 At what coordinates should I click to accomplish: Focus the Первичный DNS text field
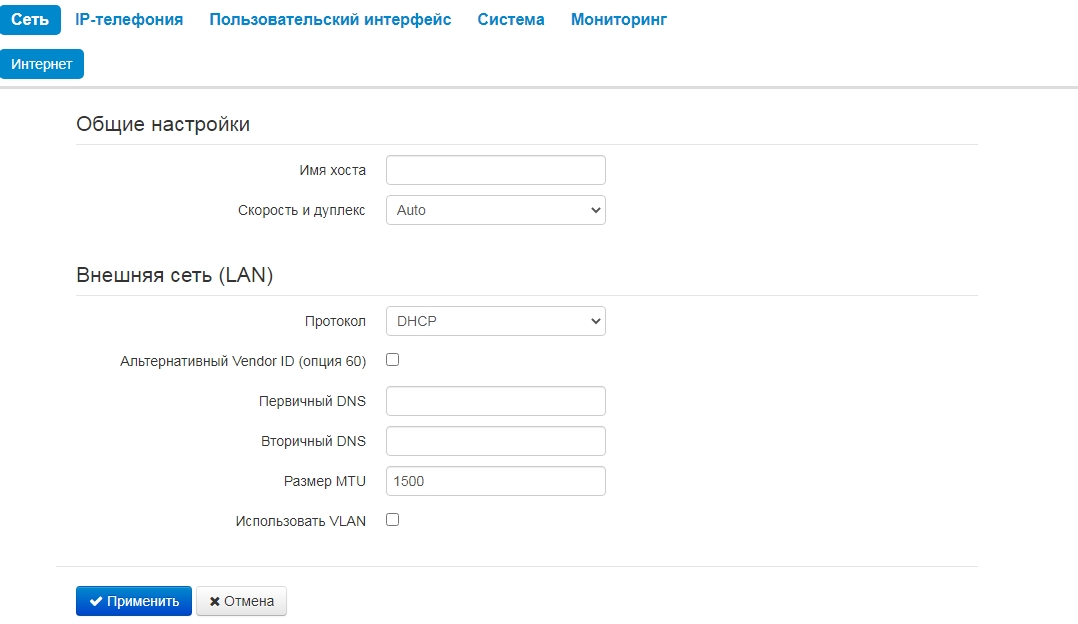495,401
